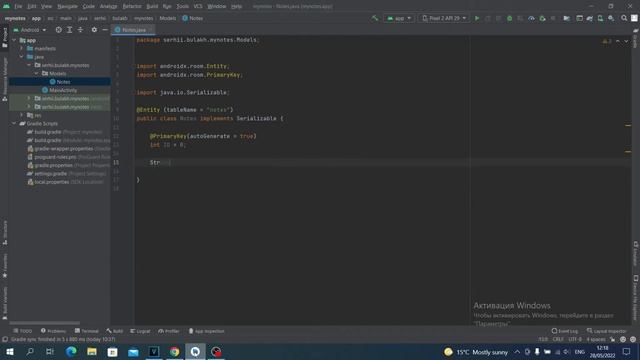Click the Windows Search taskbar icon
The image size is (640, 360).
point(30,351)
